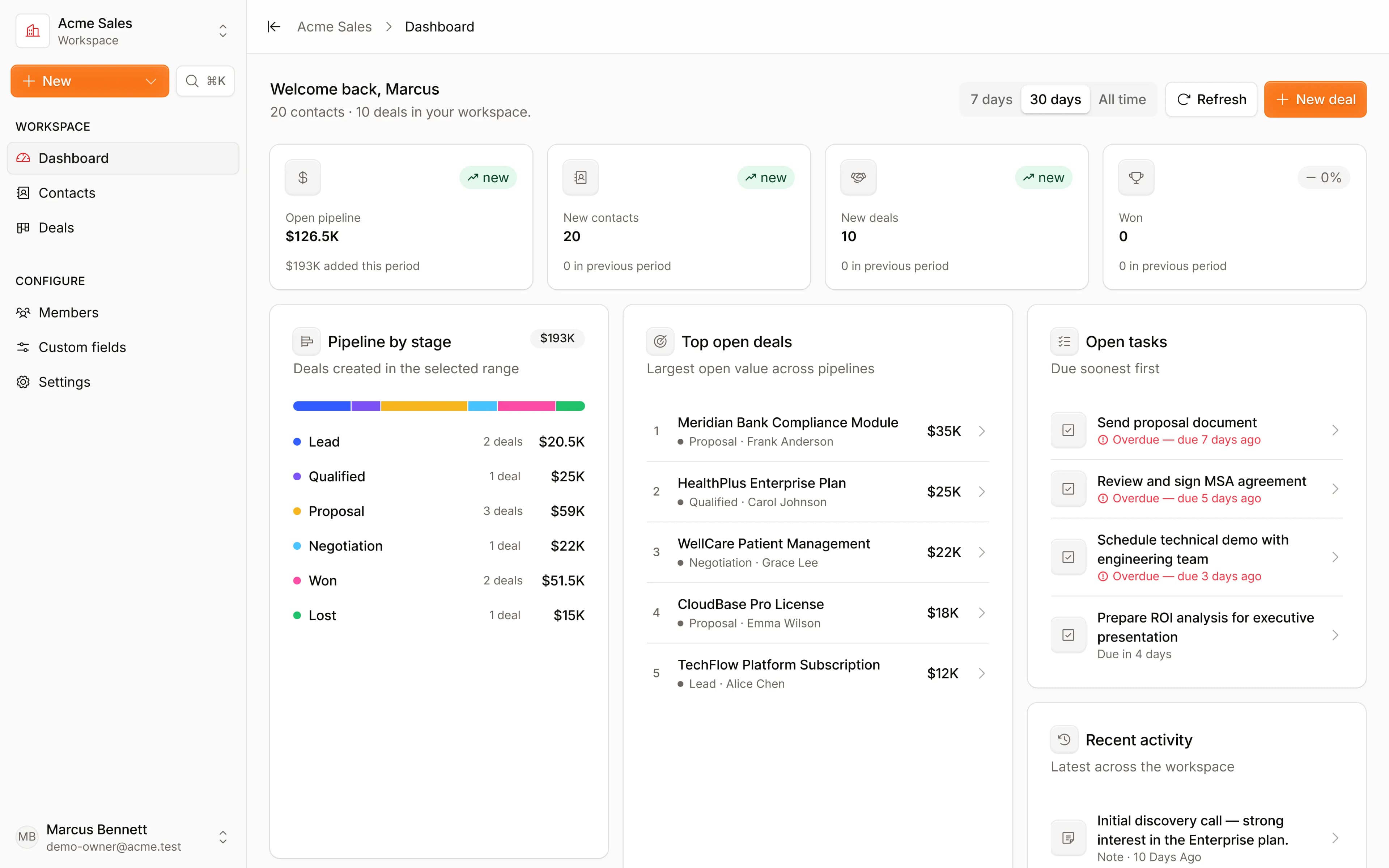Image resolution: width=1389 pixels, height=868 pixels.
Task: Click the MB user avatar
Action: point(27,837)
